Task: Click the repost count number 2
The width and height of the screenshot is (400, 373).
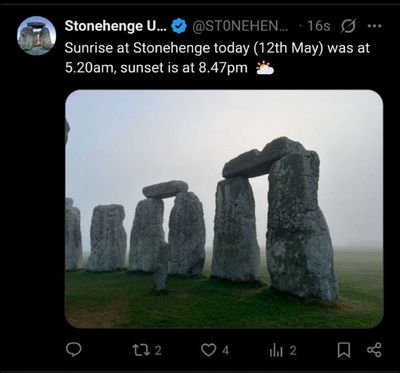Action: tap(158, 350)
